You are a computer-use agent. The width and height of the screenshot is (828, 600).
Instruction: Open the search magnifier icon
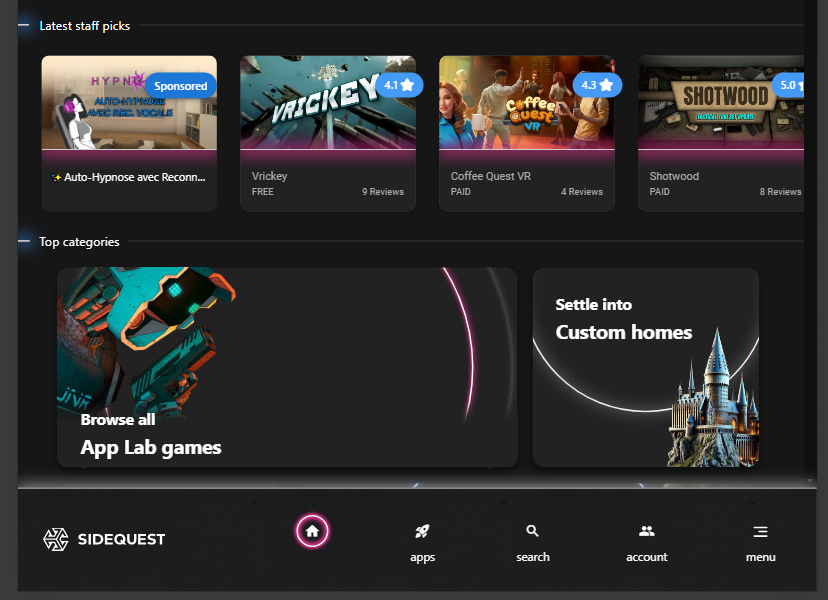(x=532, y=531)
